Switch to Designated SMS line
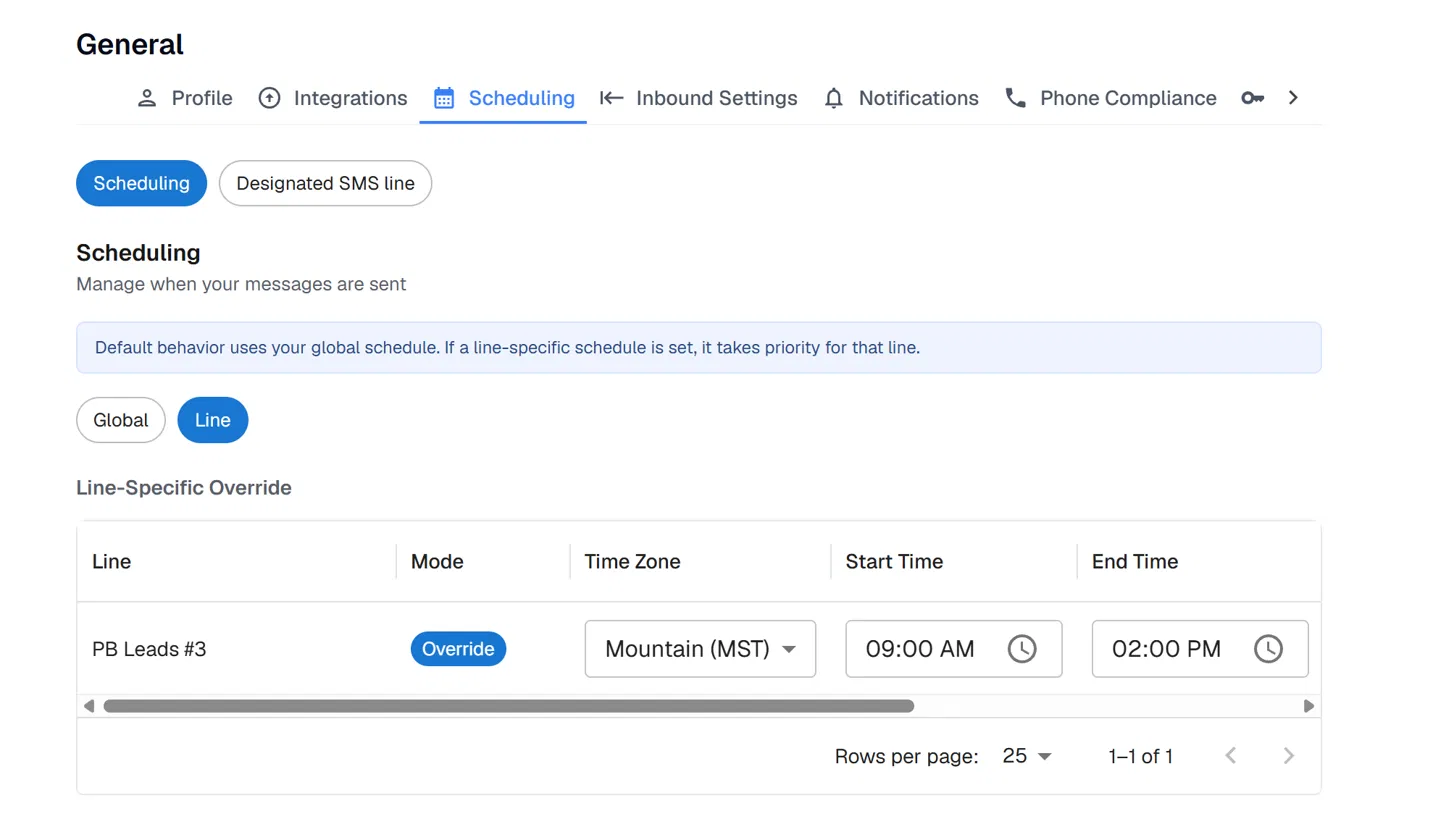The height and width of the screenshot is (840, 1433). coord(325,184)
